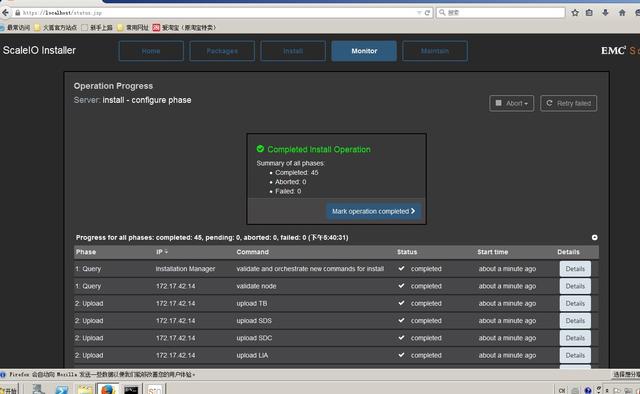
Task: Go to the browser home page icon
Action: [622, 13]
